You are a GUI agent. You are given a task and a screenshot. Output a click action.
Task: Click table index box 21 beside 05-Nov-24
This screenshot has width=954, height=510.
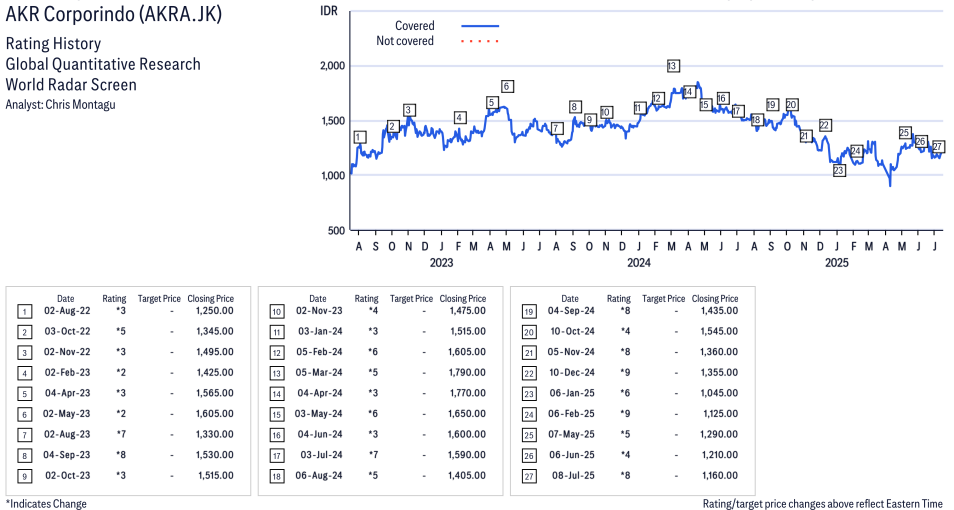coord(529,353)
